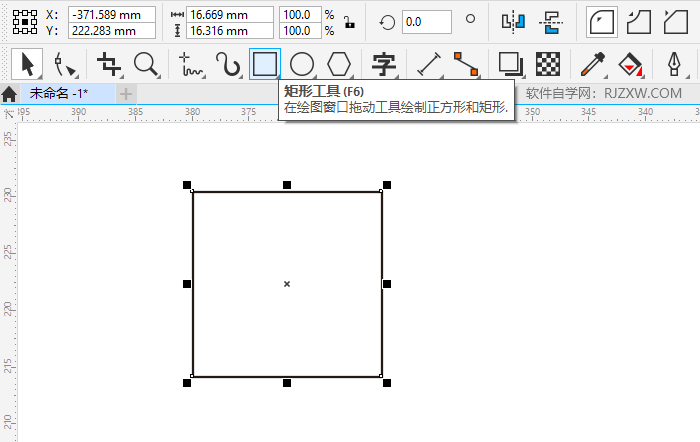Edit the rotation angle field

pyautogui.click(x=425, y=21)
